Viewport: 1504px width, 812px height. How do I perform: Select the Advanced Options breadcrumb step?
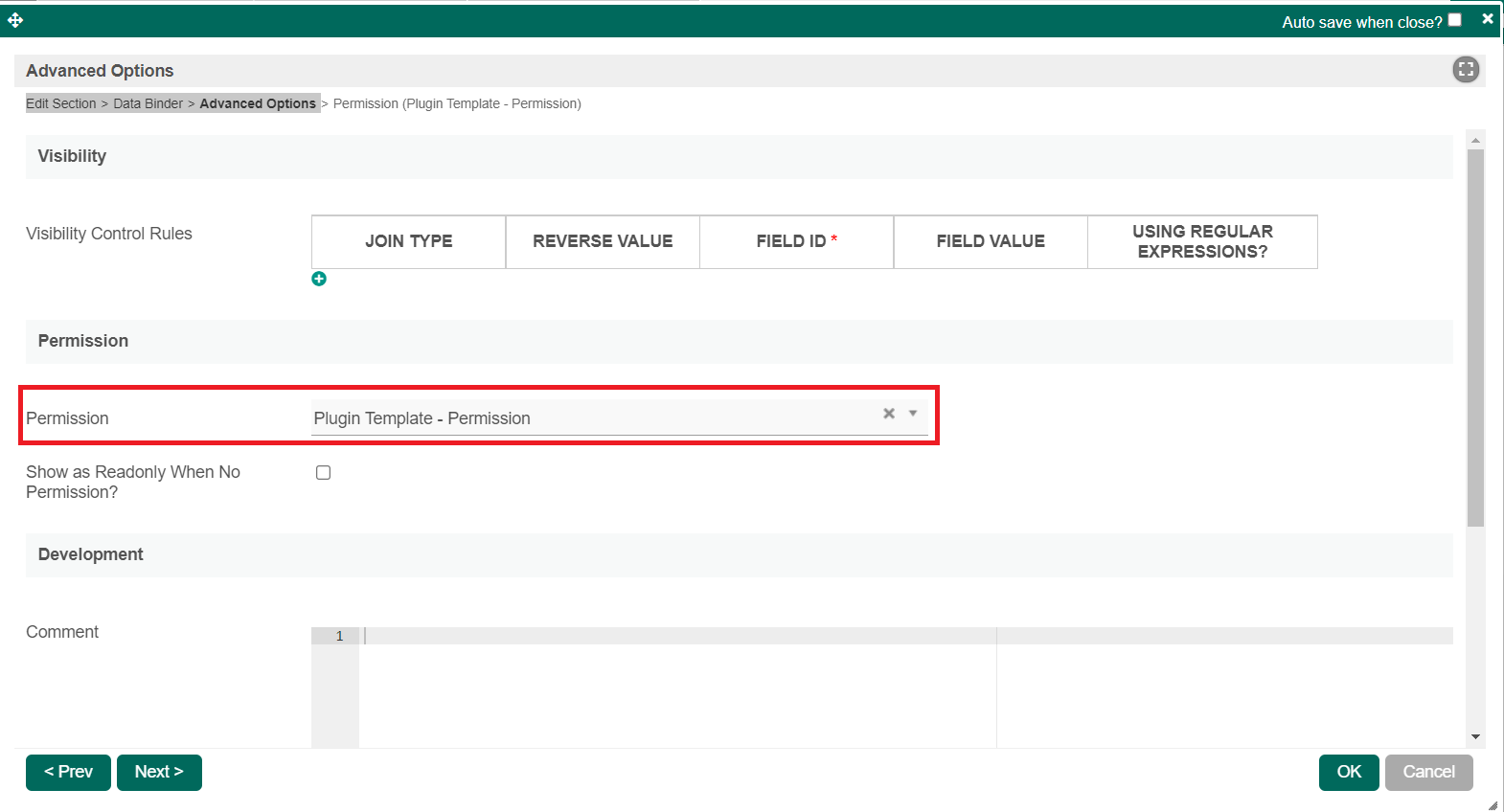(258, 103)
